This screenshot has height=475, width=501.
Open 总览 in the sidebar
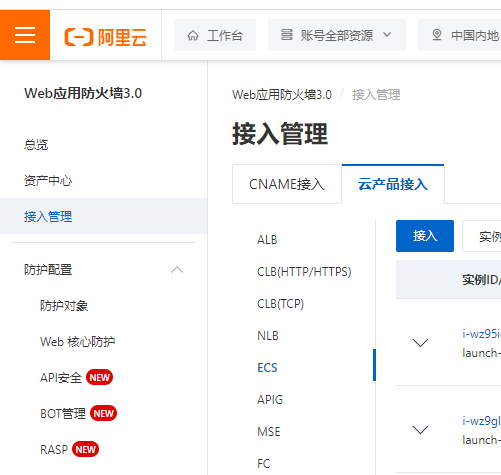pyautogui.click(x=36, y=145)
